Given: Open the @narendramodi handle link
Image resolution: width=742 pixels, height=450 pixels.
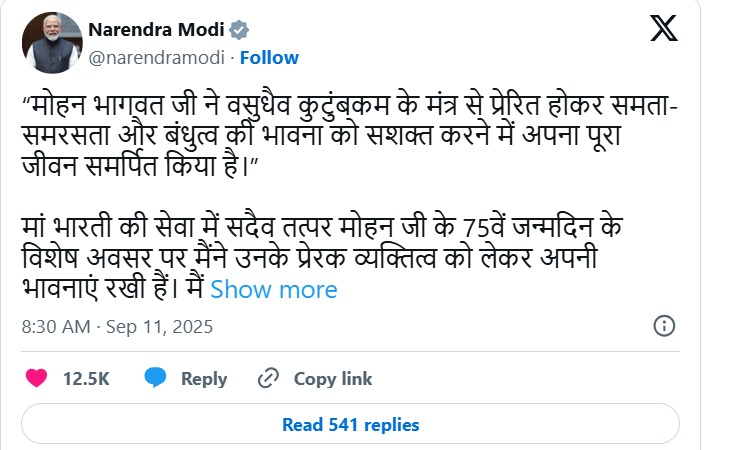Looking at the screenshot, I should 158,57.
